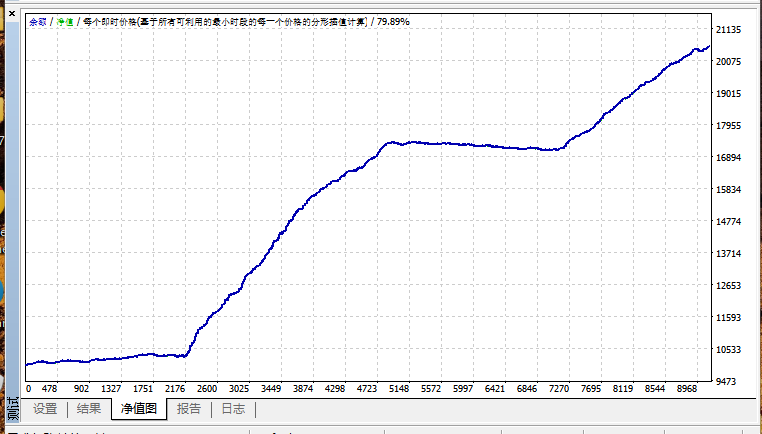The image size is (762, 434).
Task: Switch to the 日志 tab
Action: 233,409
